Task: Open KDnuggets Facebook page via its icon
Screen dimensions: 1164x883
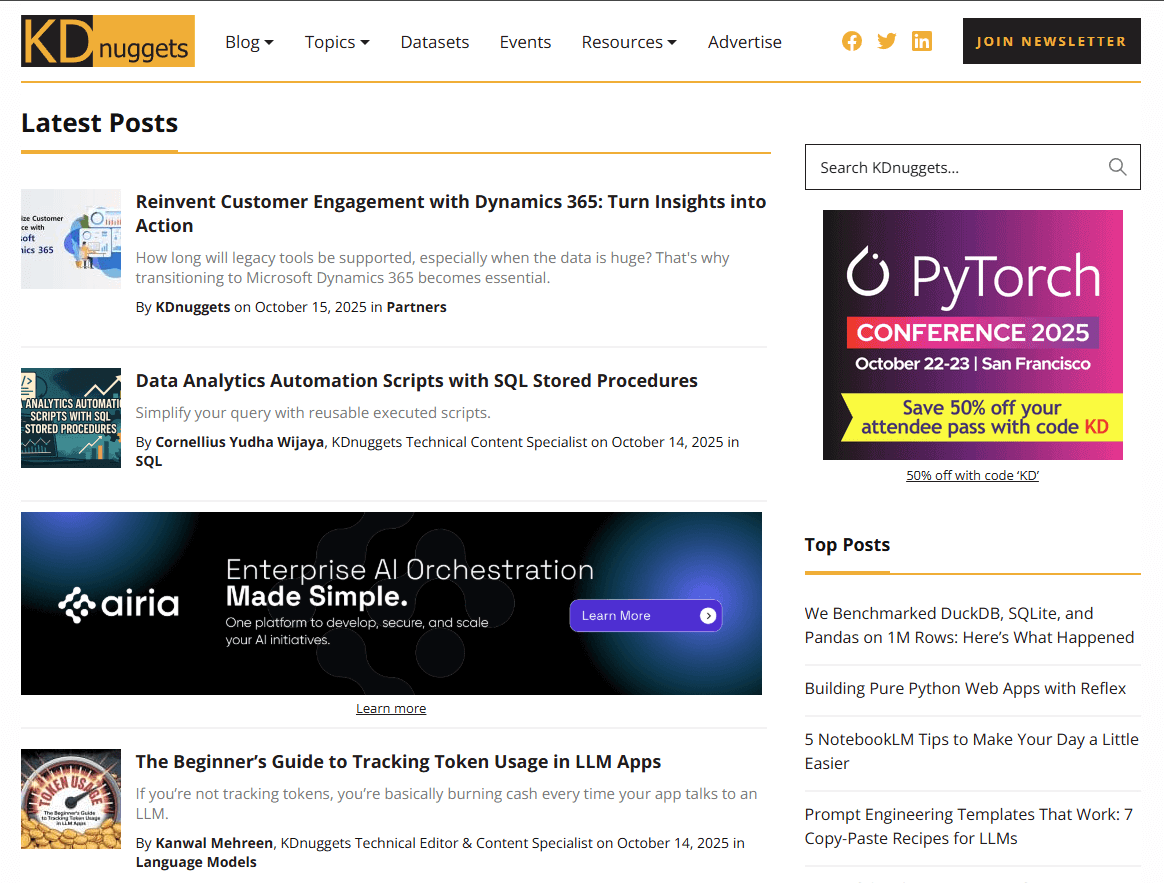Action: (x=852, y=41)
